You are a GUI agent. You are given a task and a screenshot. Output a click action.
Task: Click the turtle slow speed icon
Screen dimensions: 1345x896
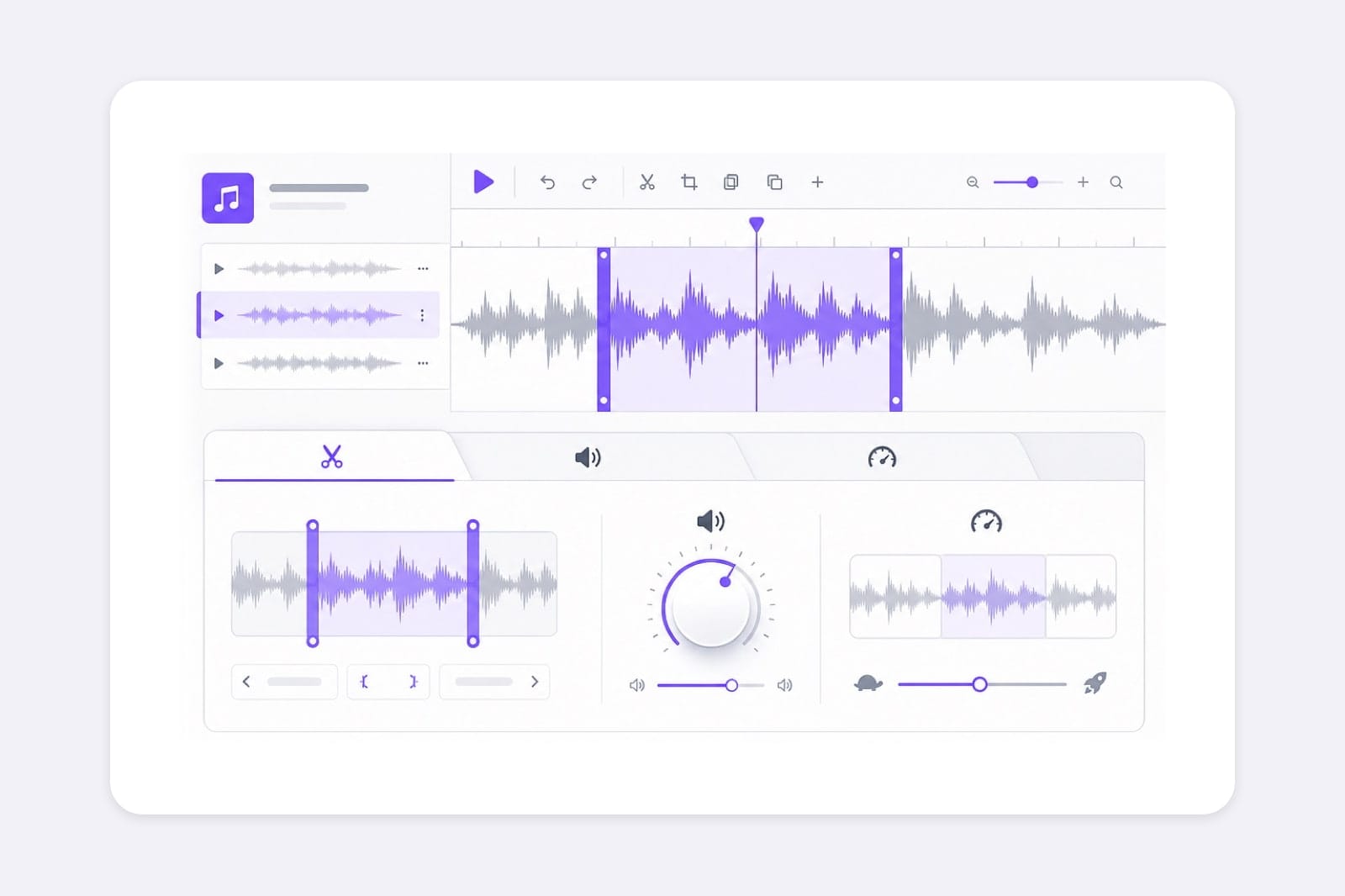tap(868, 683)
